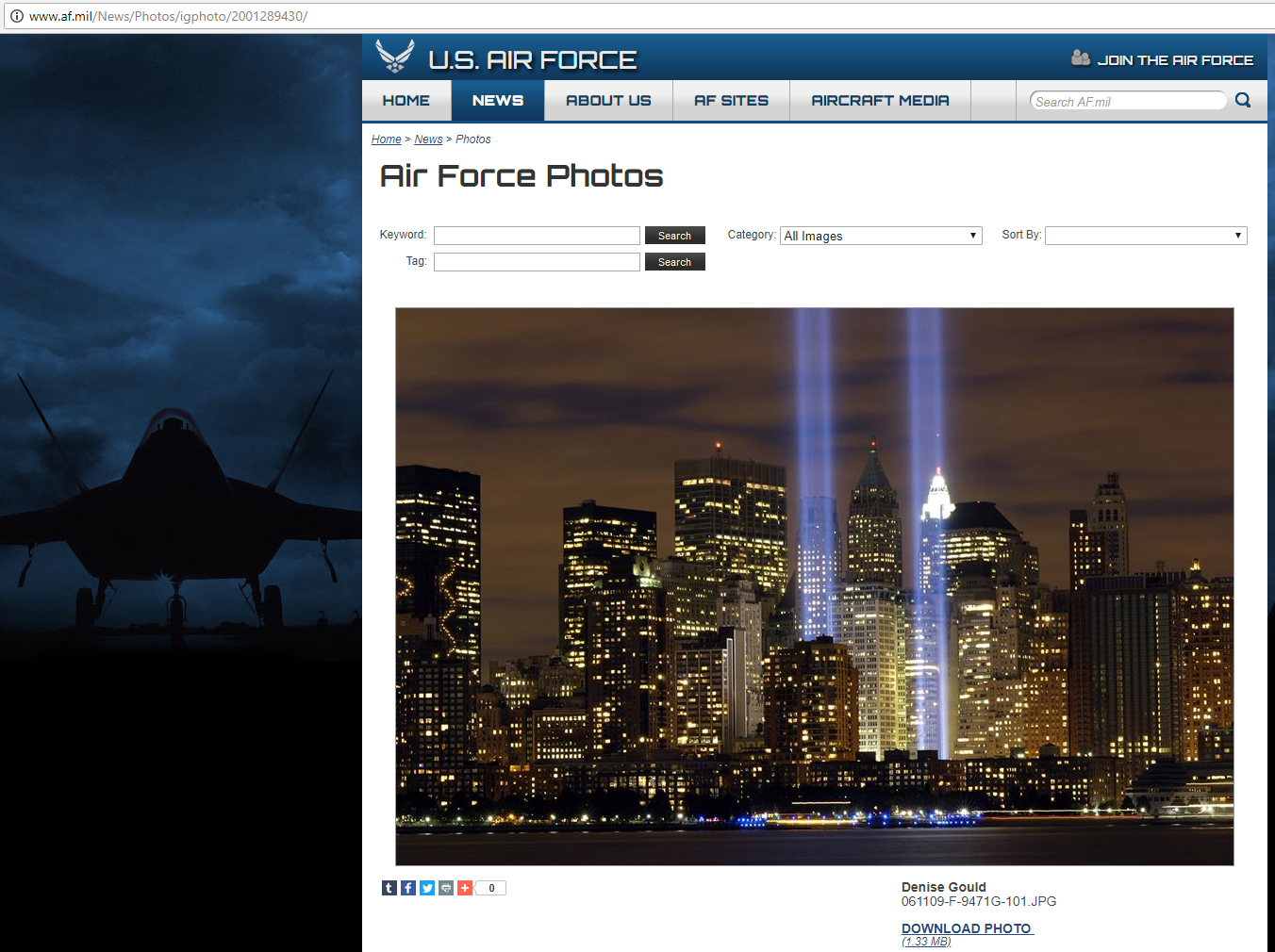Click the print icon below photo

446,888
